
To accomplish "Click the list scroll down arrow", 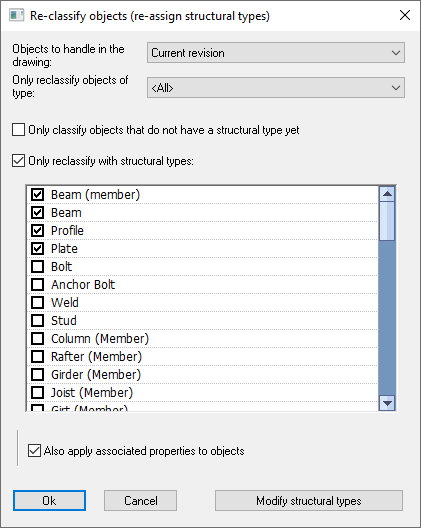I will pyautogui.click(x=387, y=403).
